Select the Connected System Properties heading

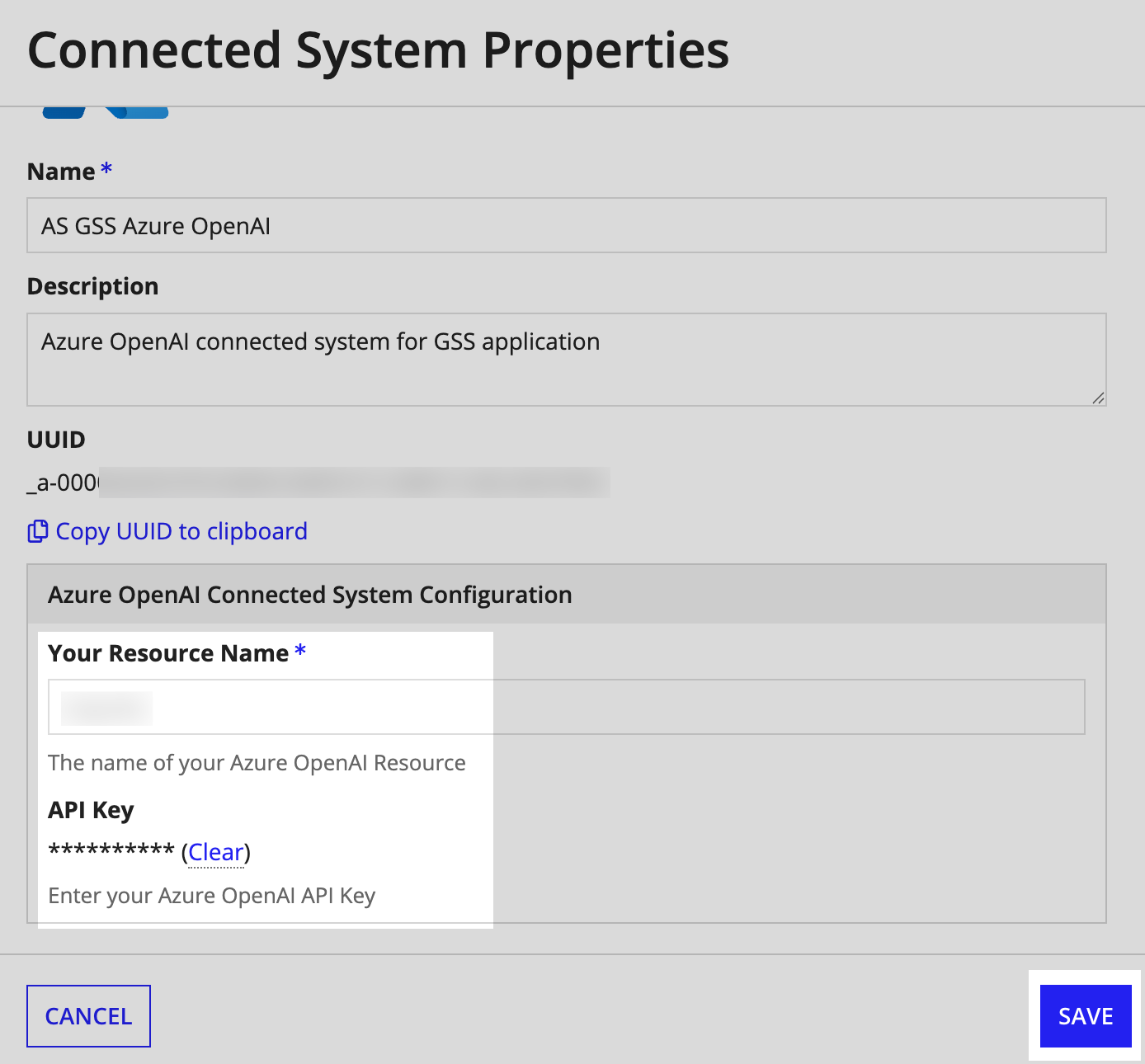click(x=379, y=51)
